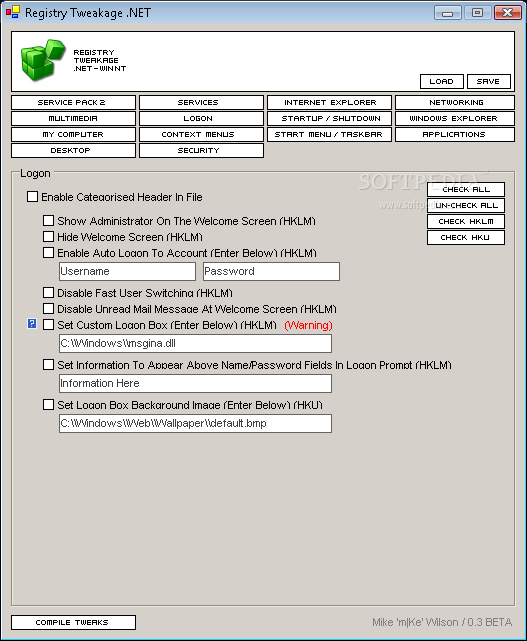Viewport: 527px width, 641px height.
Task: Click the default.bmp wallpaper path field
Action: pyautogui.click(x=195, y=424)
